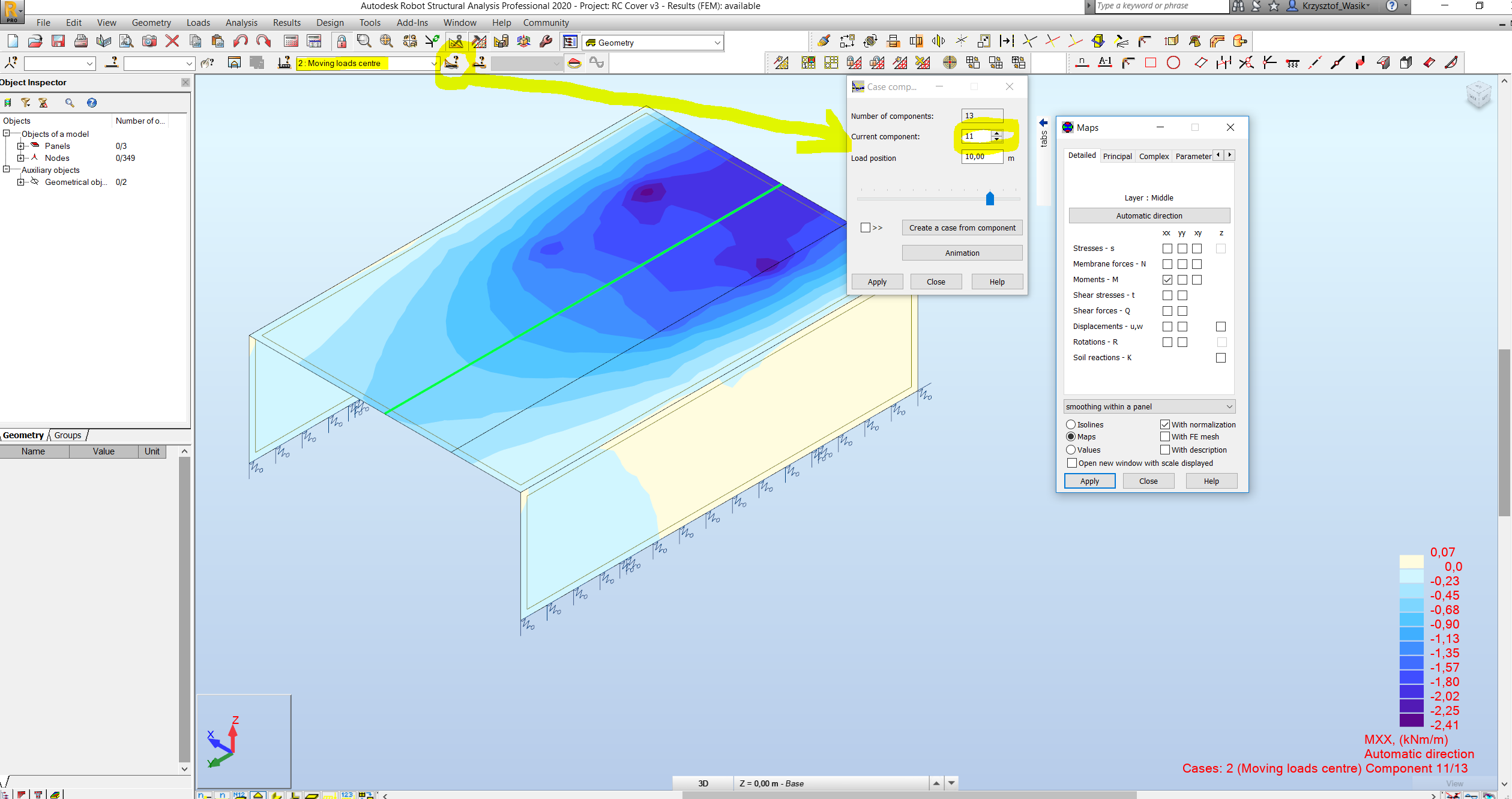Click the padlock lock icon
Viewport: 1512px width, 799px height.
click(x=342, y=41)
